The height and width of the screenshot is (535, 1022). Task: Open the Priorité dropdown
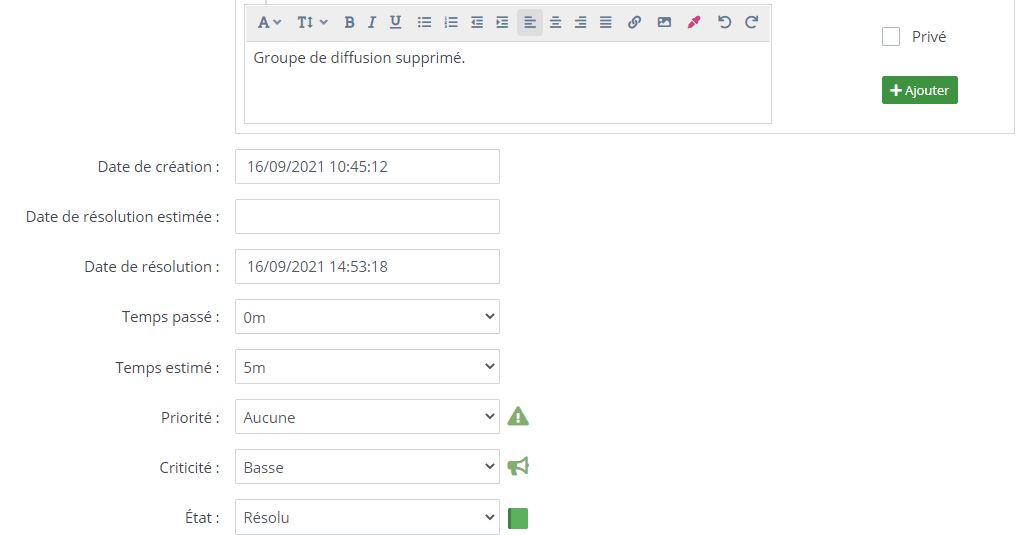tap(367, 417)
